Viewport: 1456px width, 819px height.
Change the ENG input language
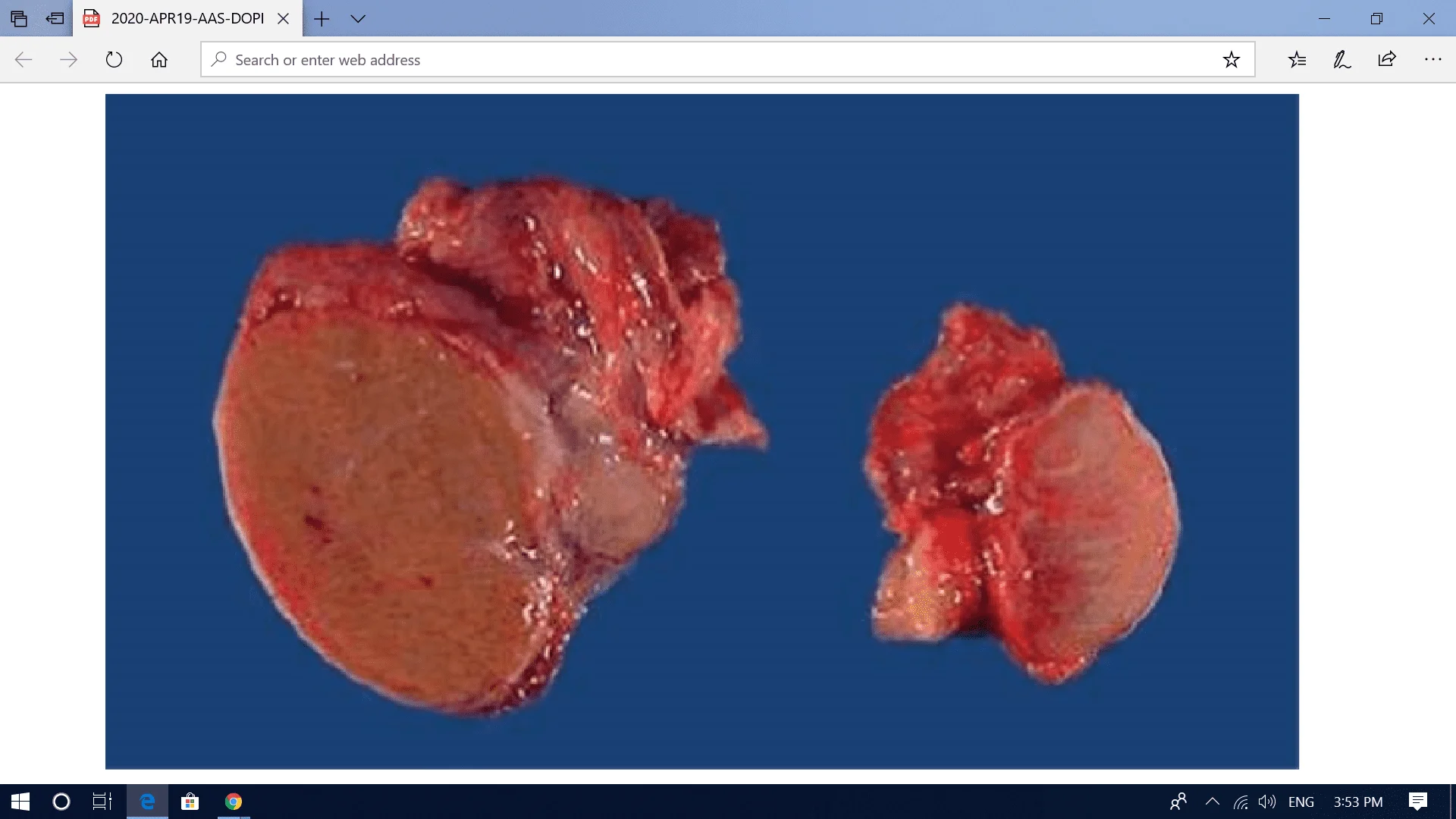(x=1301, y=802)
